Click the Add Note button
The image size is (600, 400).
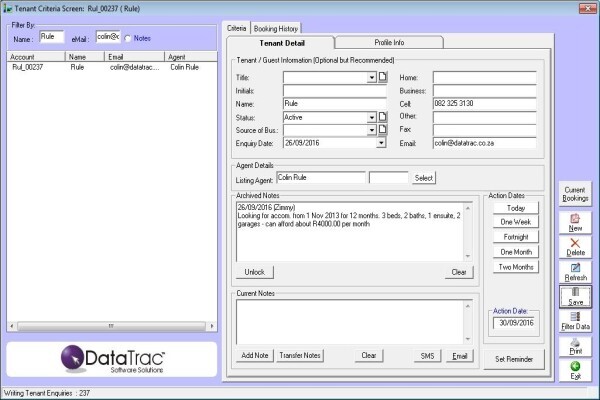tap(254, 355)
